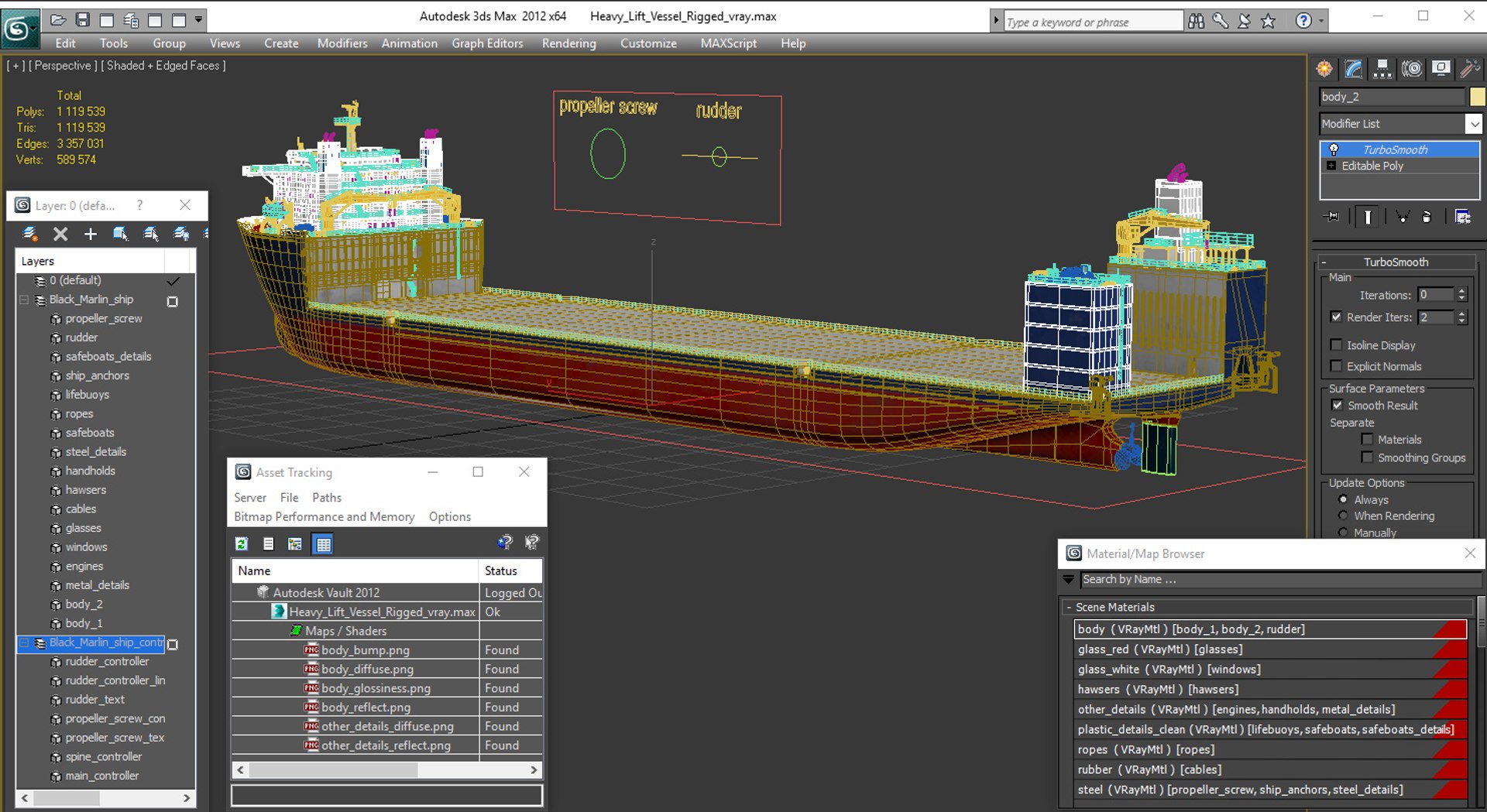Screen dimensions: 1487x812
Task: Open Paths menu in Asset Tracking
Action: (327, 498)
